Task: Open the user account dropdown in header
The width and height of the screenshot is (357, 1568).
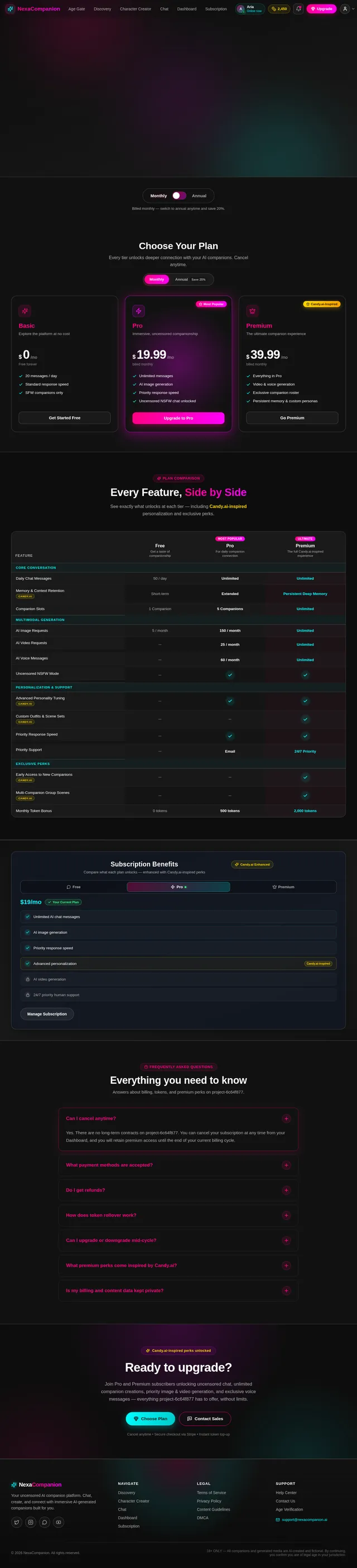Action: [348, 9]
